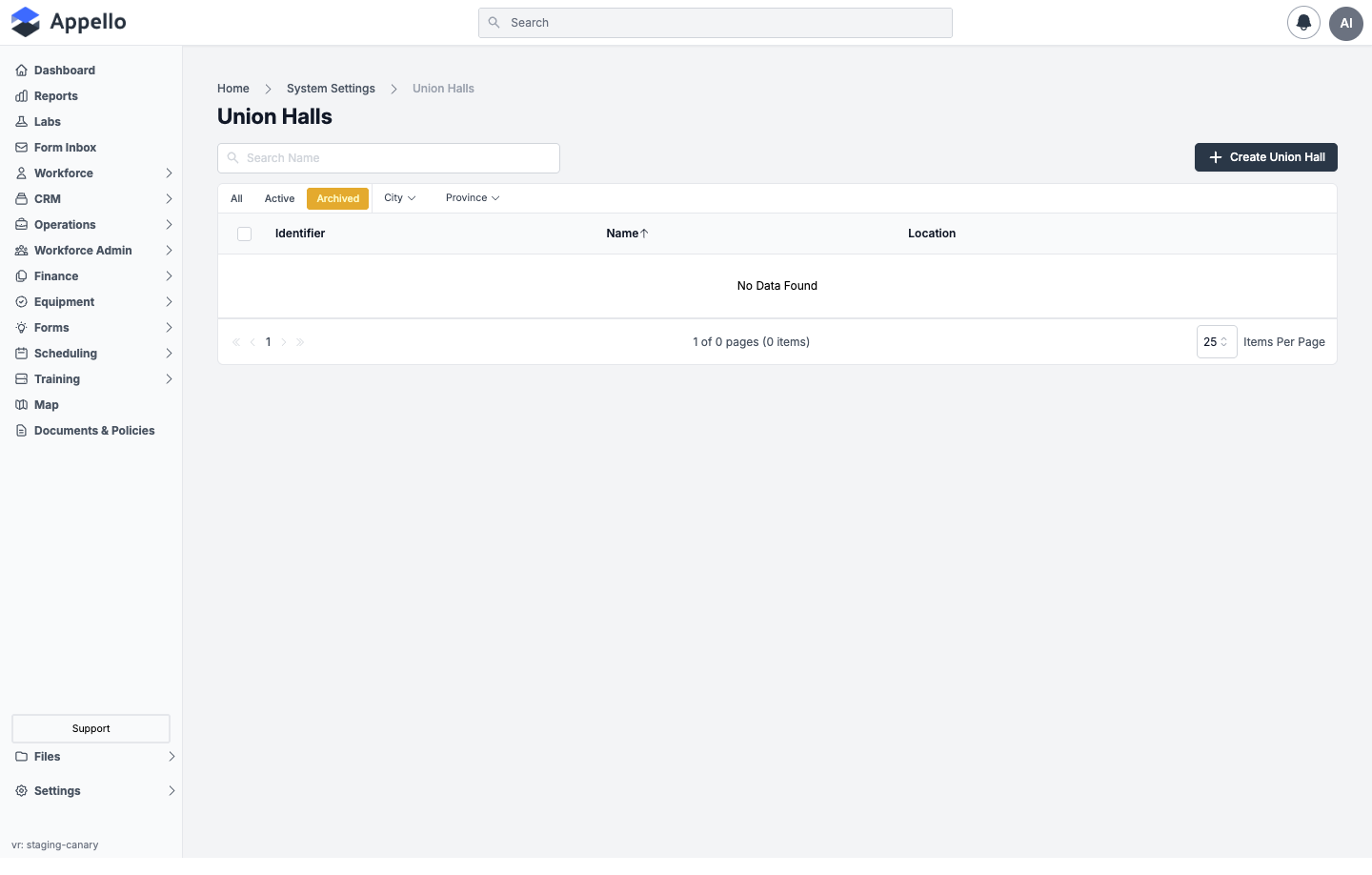Follow the Home breadcrumb link

(x=233, y=89)
